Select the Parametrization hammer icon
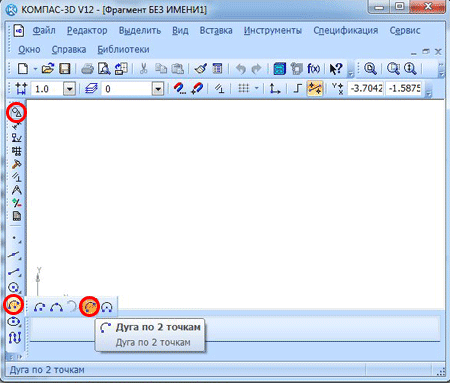This screenshot has width=450, height=383. [16, 164]
